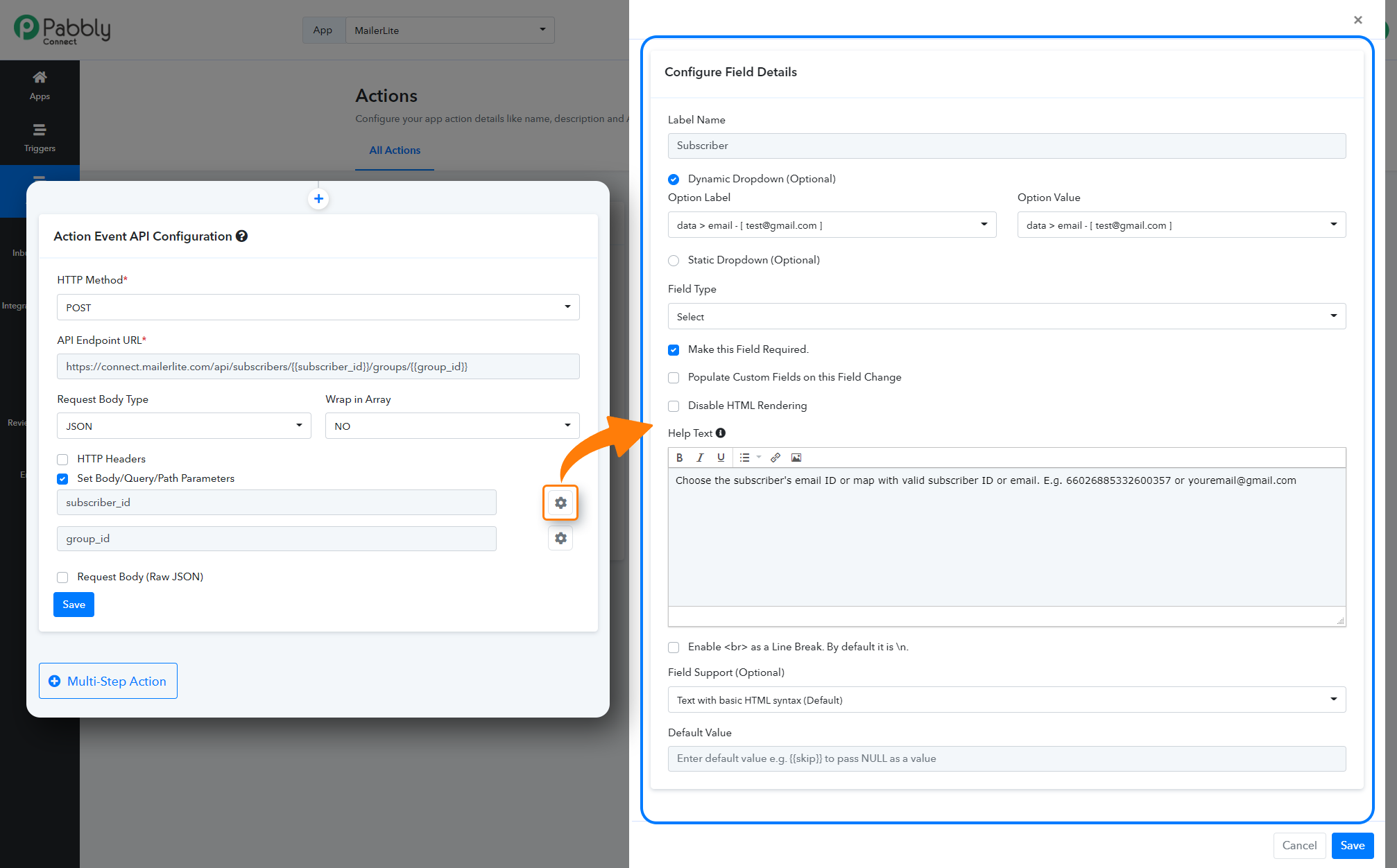Go to Apps in the sidebar

click(40, 86)
